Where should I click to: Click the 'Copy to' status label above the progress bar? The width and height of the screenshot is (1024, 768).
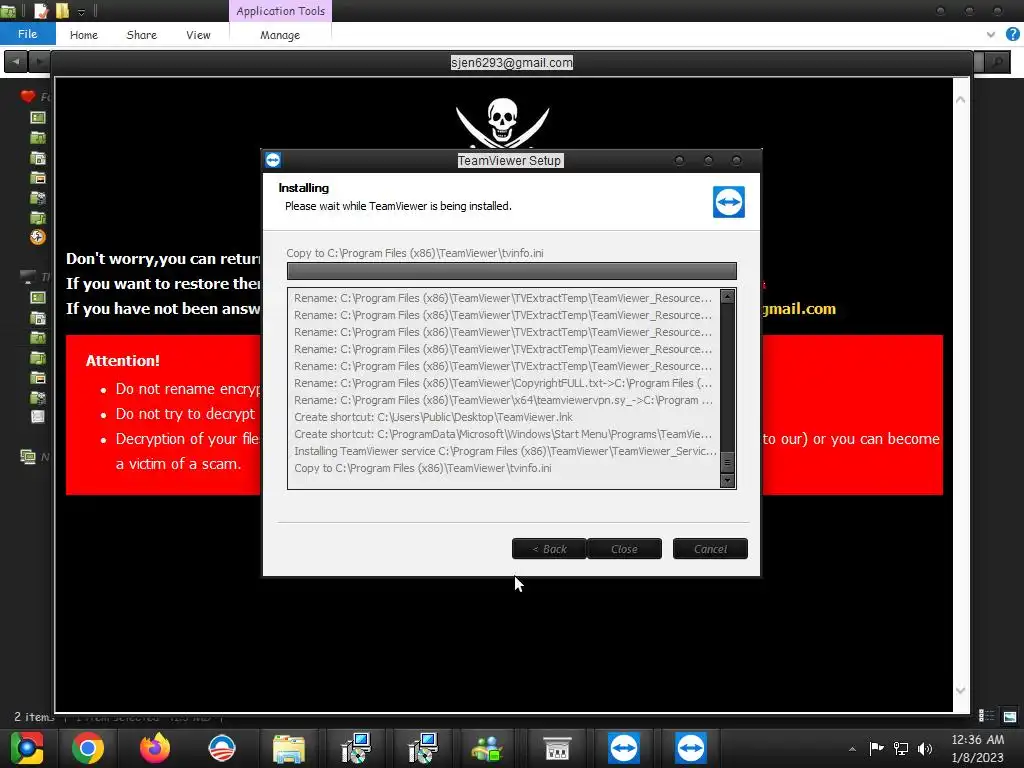pos(415,253)
